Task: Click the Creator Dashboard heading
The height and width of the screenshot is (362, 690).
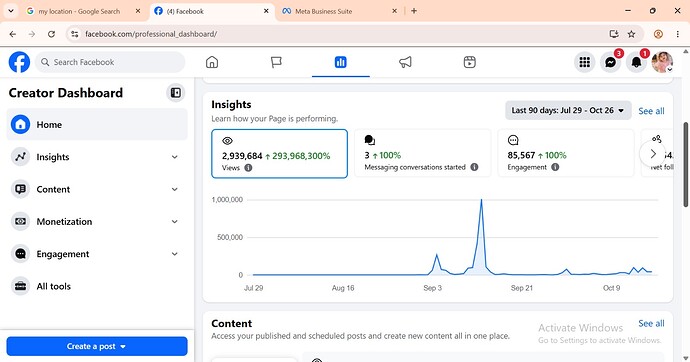Action: pos(66,93)
